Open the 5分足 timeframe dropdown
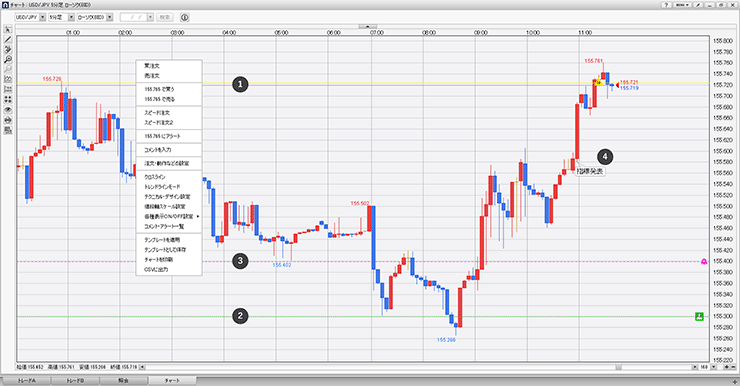Viewport: 740px width, 386px height. [61, 17]
